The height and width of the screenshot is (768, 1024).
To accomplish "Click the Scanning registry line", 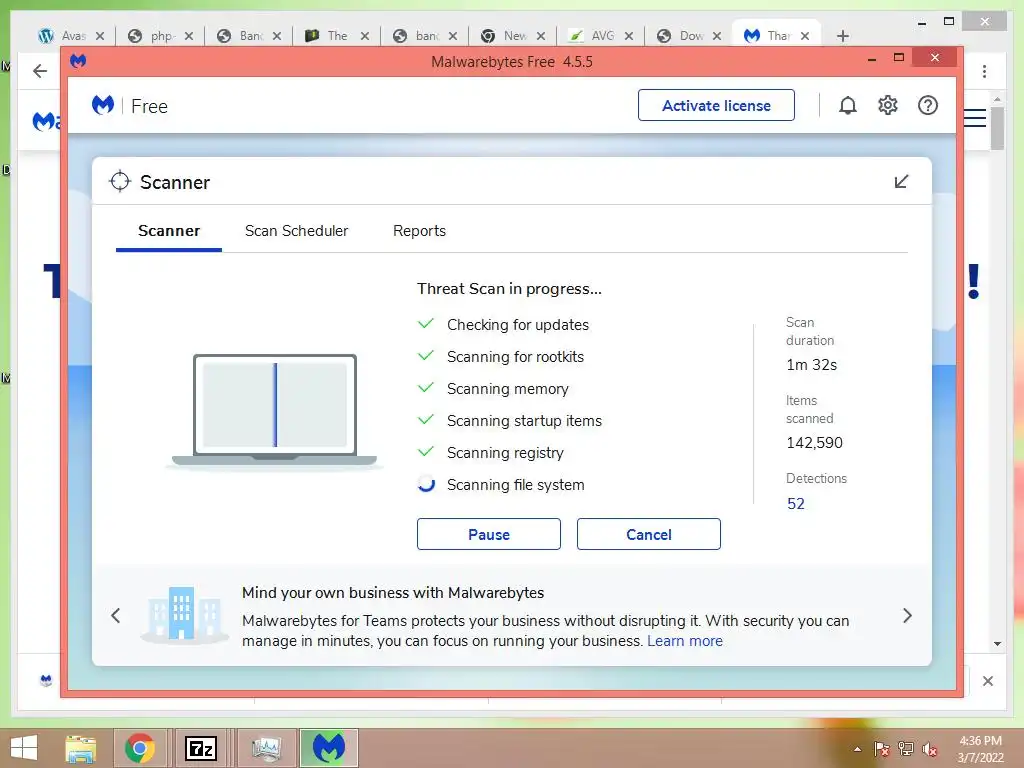I will pos(505,453).
